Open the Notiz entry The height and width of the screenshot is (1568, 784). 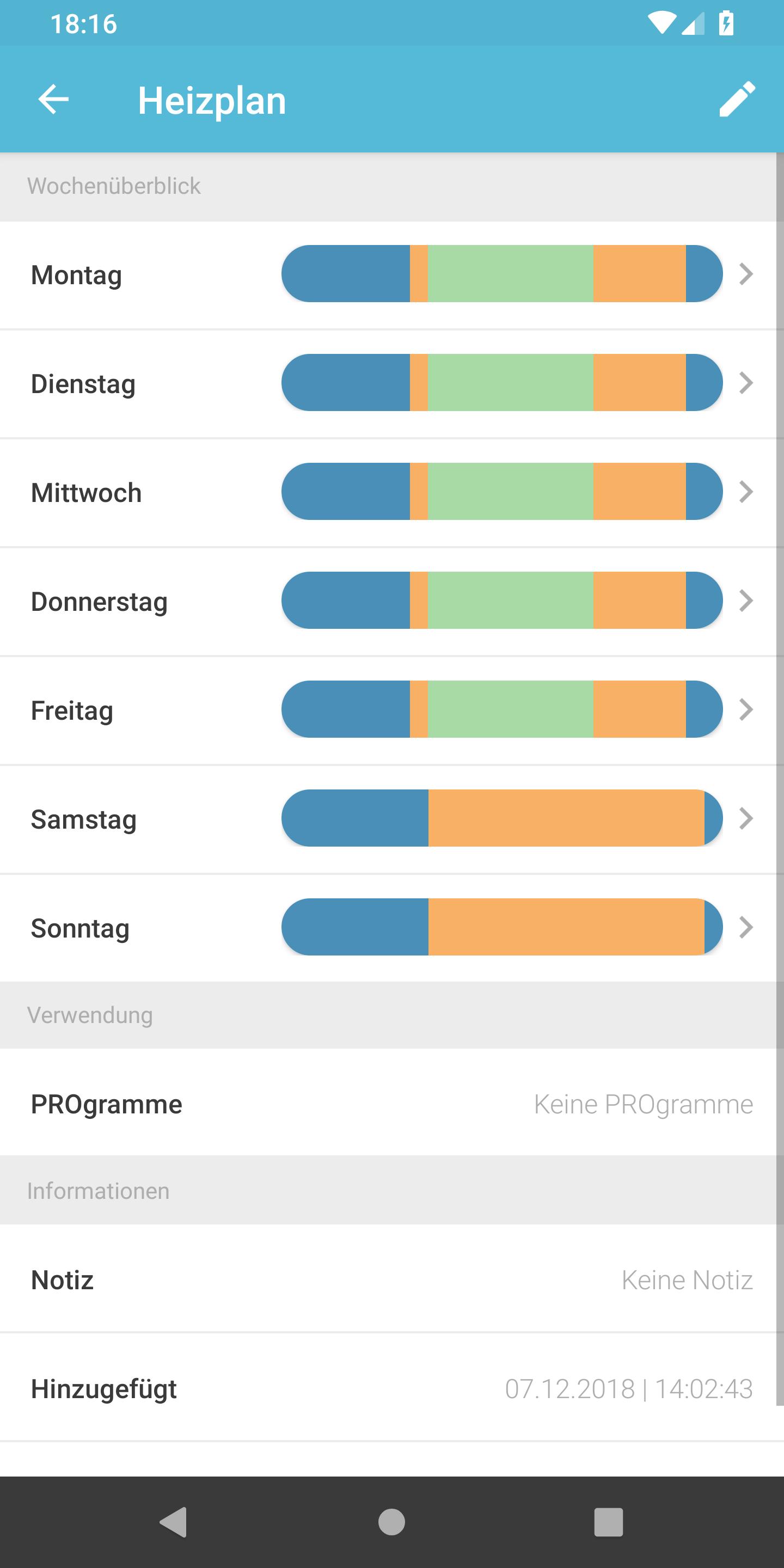coord(392,1279)
